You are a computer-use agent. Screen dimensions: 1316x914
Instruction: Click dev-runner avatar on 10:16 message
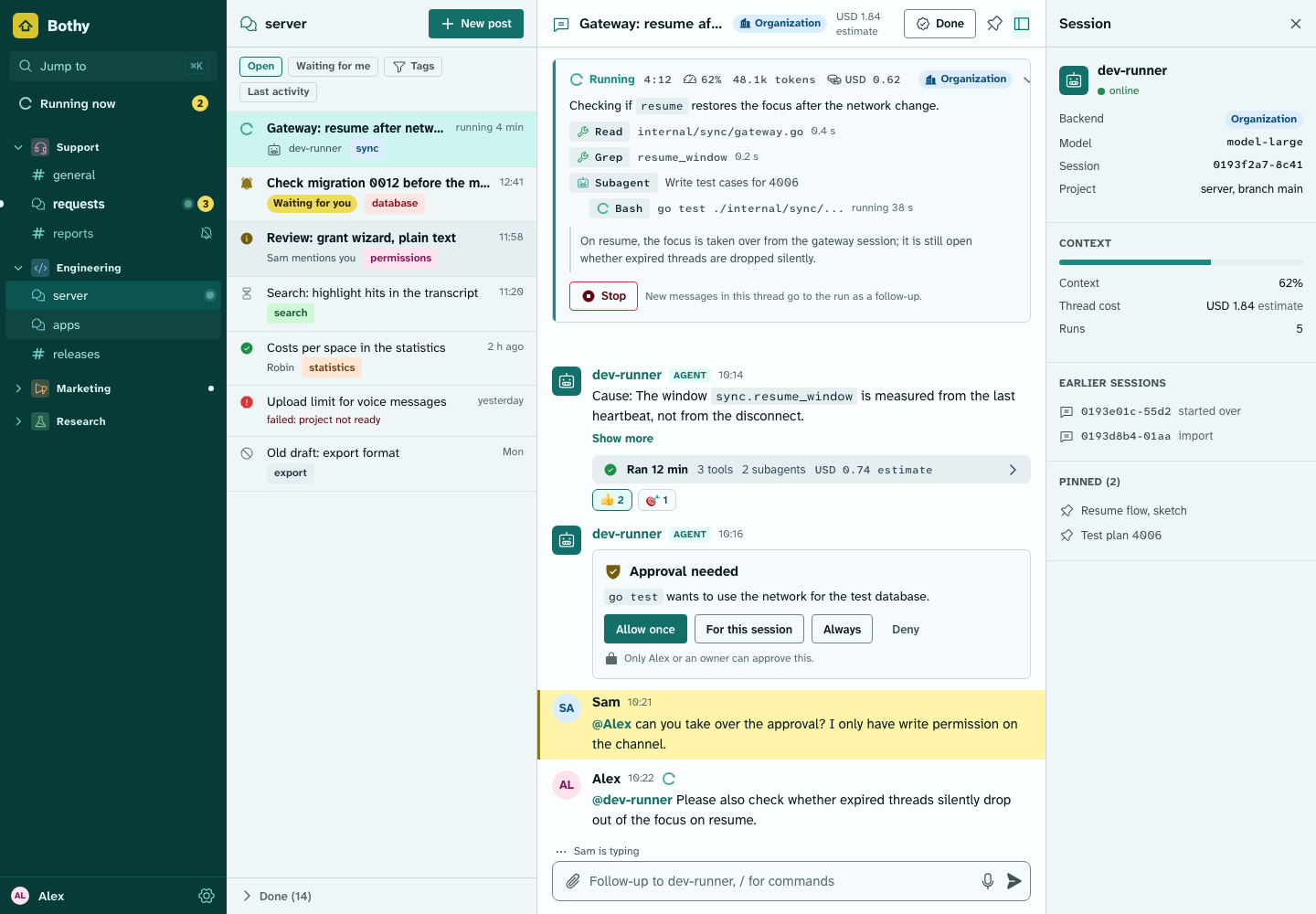tap(567, 540)
